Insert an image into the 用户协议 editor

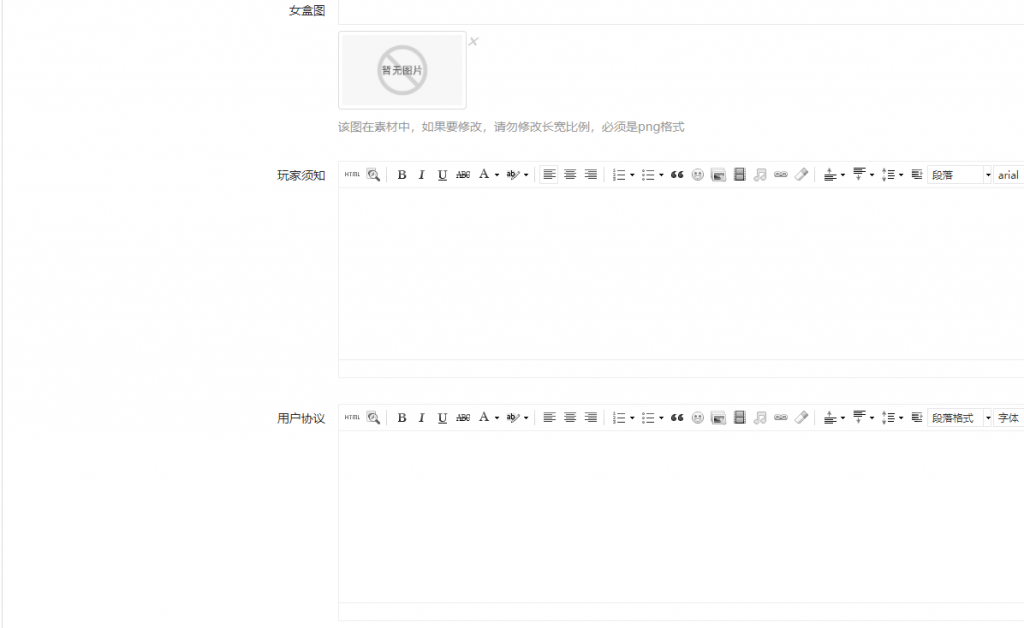(718, 418)
